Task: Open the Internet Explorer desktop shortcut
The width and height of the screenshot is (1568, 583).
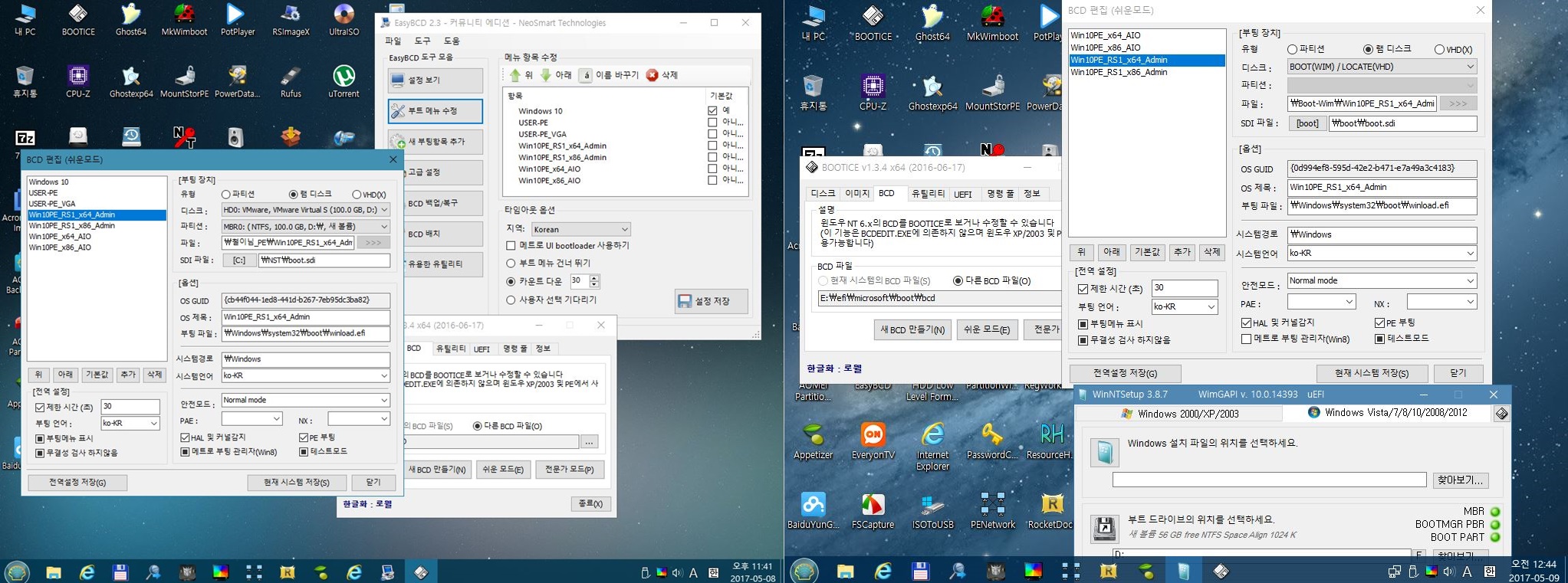Action: click(932, 446)
